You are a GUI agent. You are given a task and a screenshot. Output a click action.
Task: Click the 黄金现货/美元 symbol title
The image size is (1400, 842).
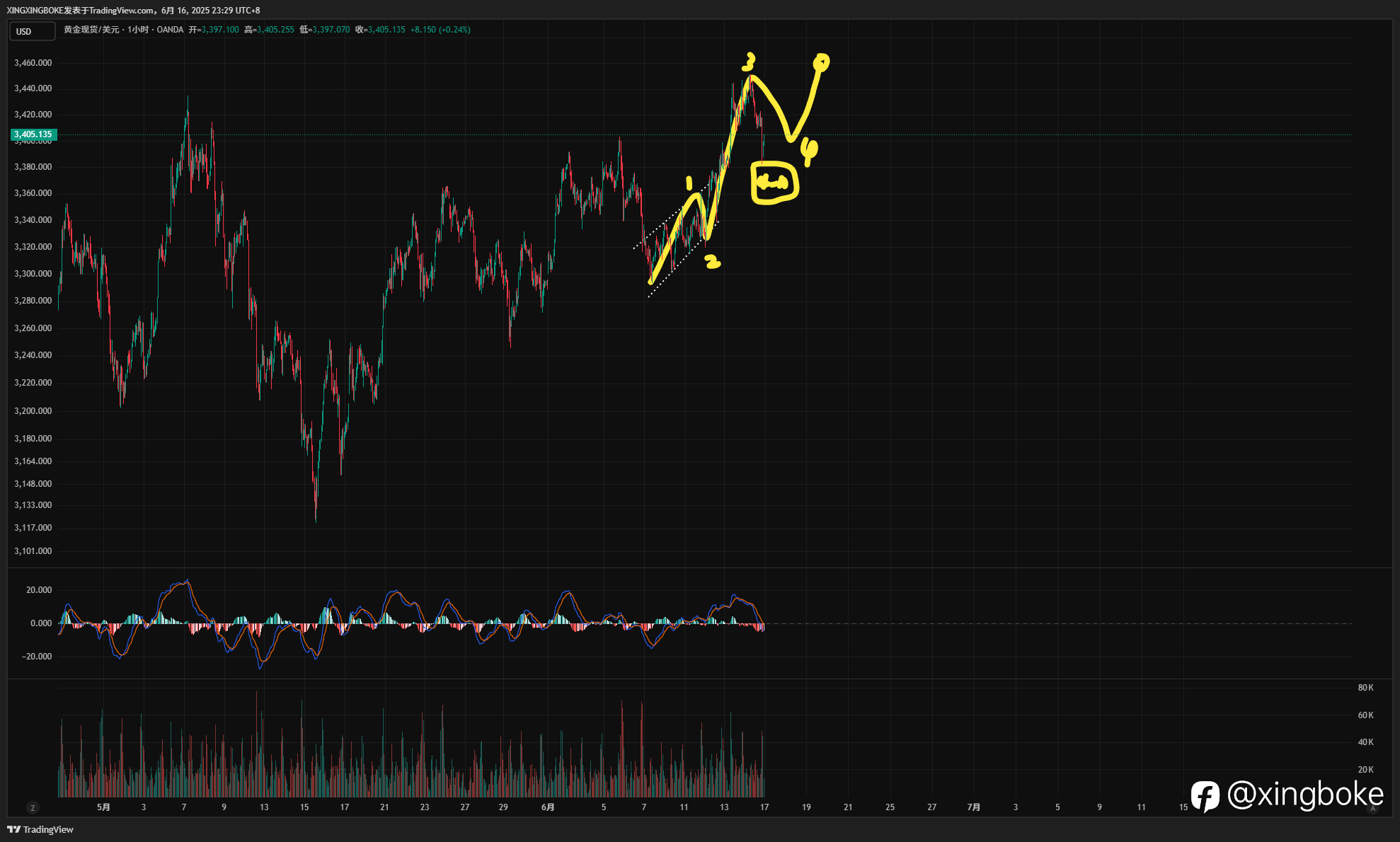coord(91,30)
